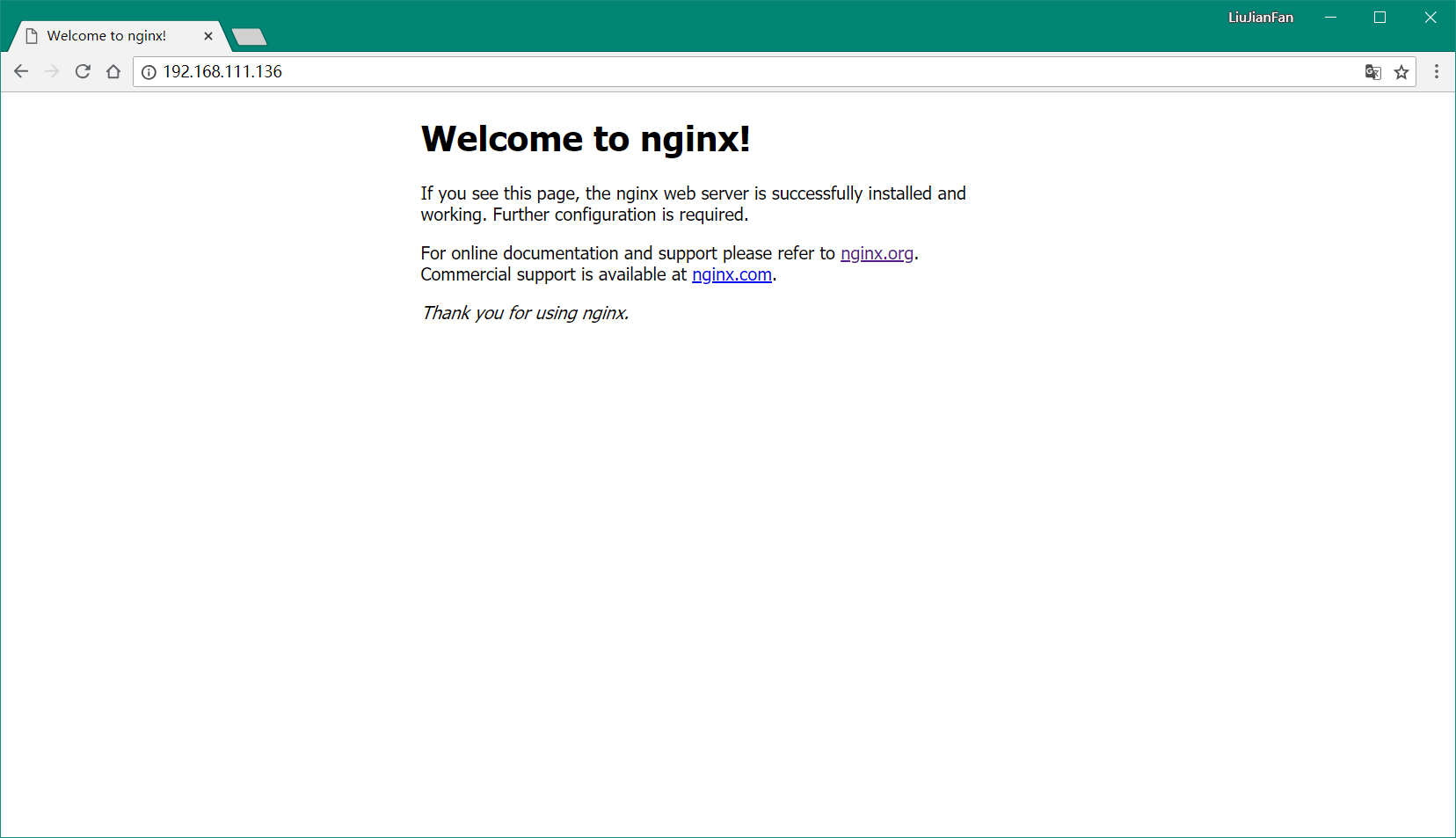This screenshot has height=838, width=1456.
Task: Click the 'Further configuration is required' sentence
Action: tap(620, 215)
